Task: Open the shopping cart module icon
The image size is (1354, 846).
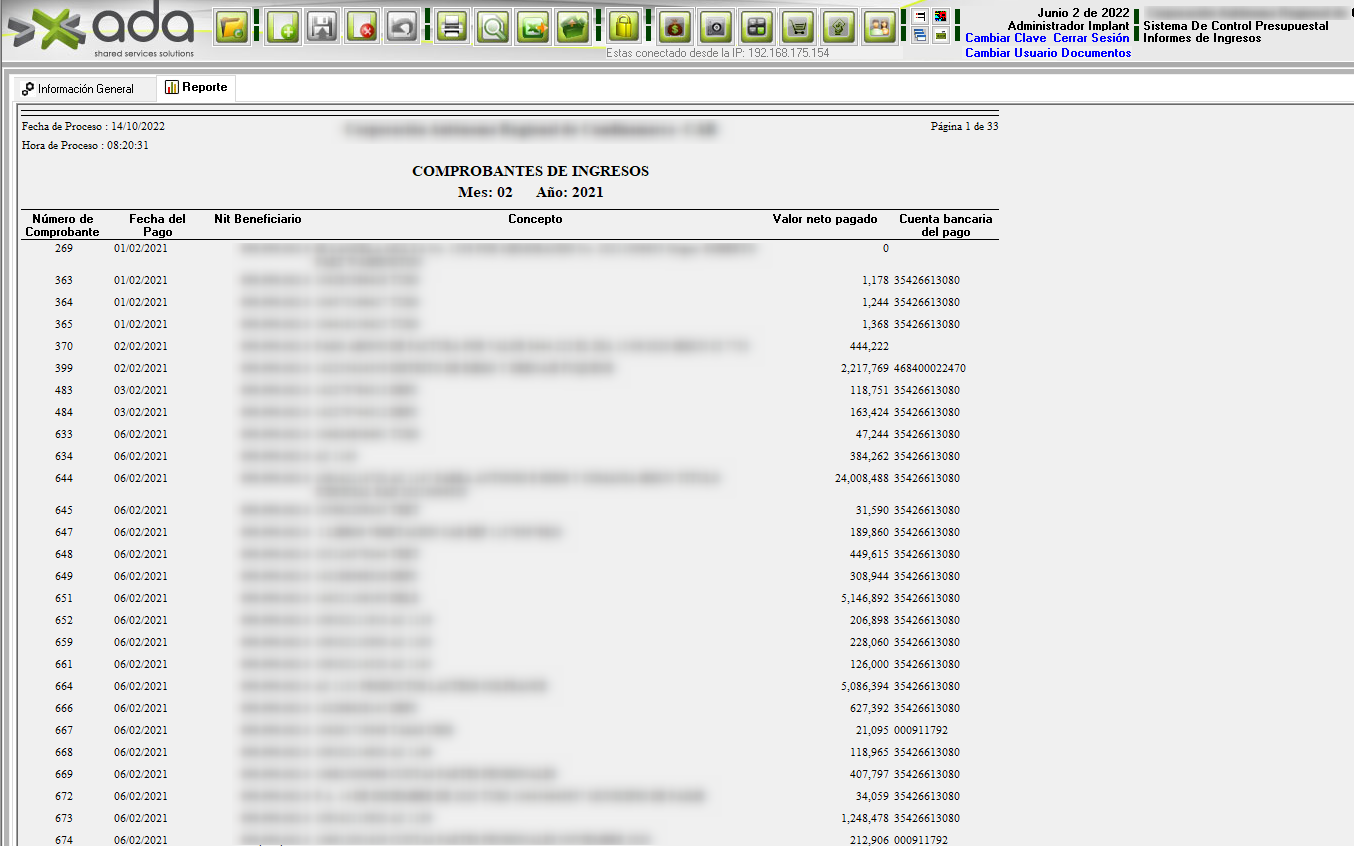Action: [x=797, y=27]
